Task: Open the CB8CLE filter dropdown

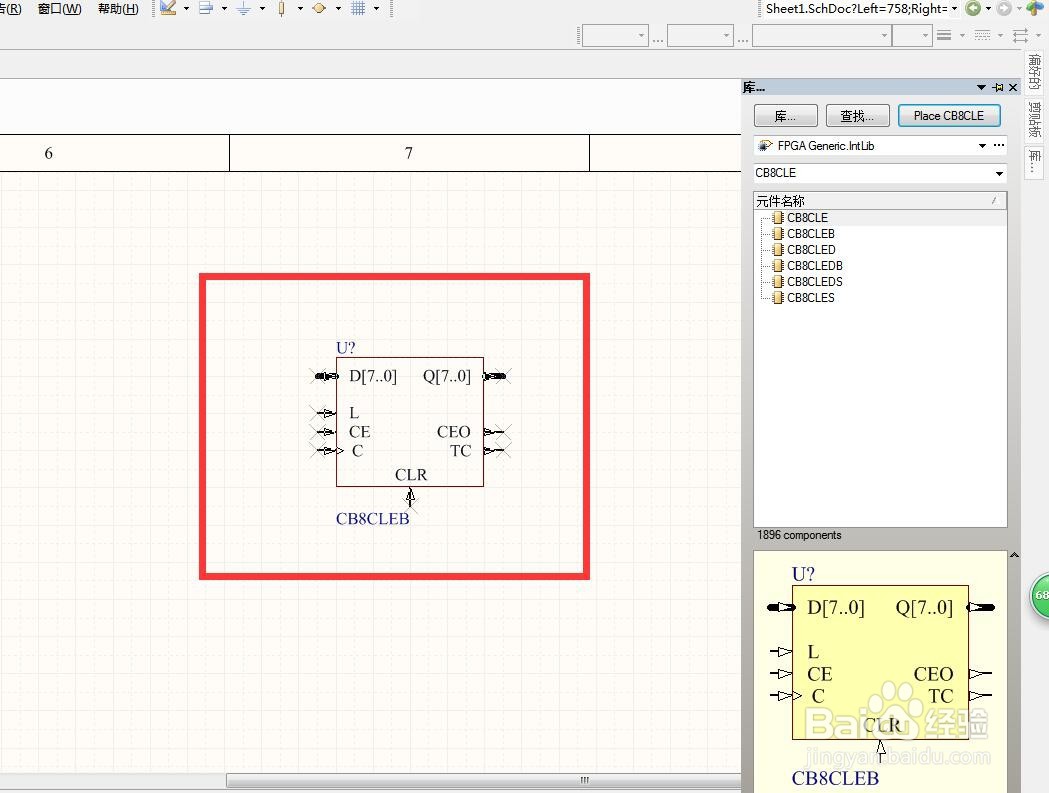Action: (999, 173)
